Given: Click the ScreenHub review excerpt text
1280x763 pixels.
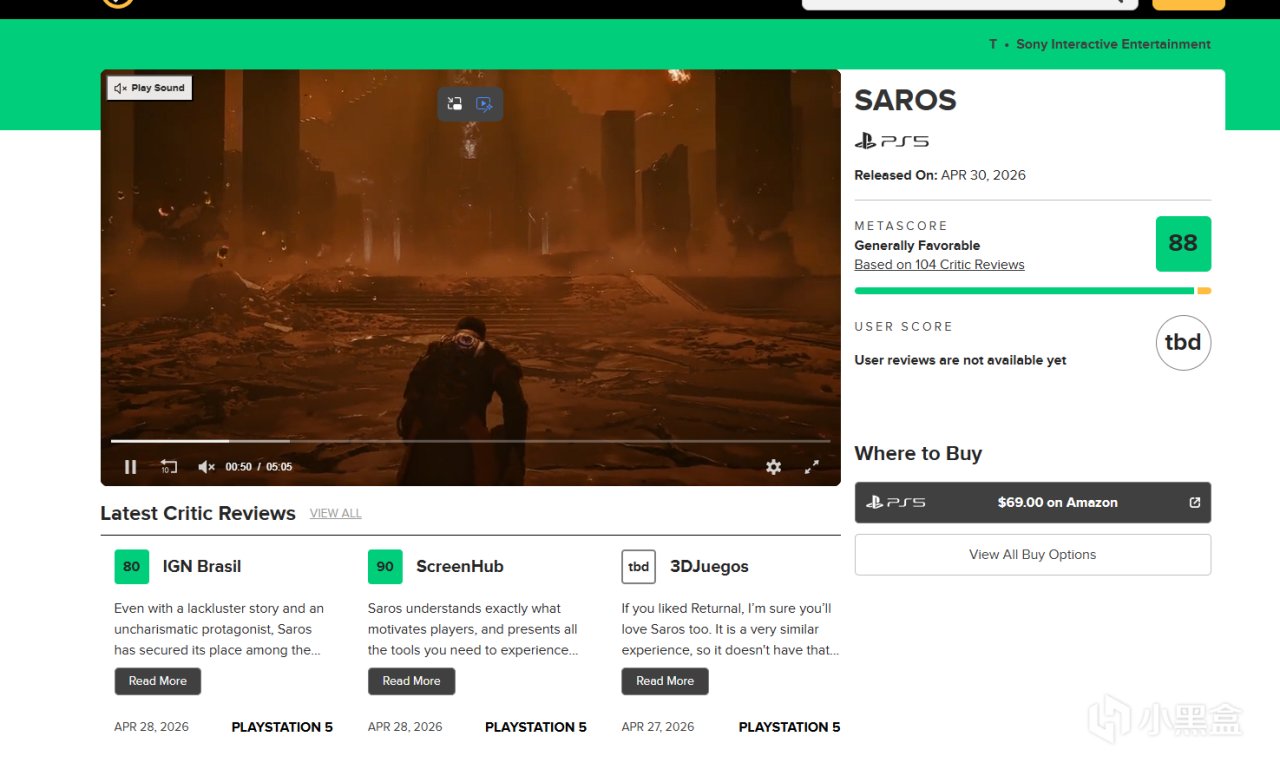Looking at the screenshot, I should click(473, 629).
